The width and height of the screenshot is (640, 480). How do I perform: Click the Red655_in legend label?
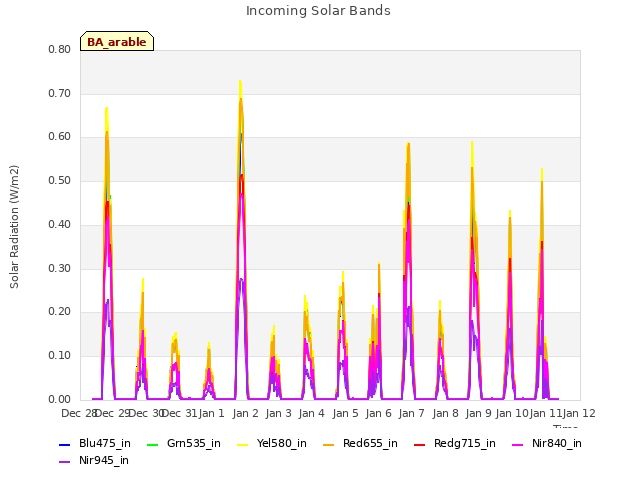click(370, 443)
